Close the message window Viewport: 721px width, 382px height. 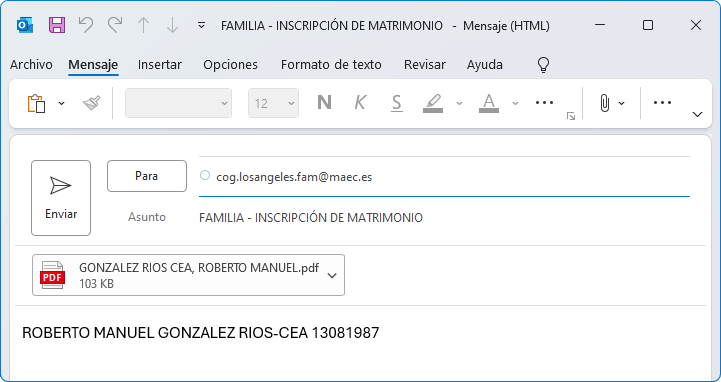coord(696,25)
